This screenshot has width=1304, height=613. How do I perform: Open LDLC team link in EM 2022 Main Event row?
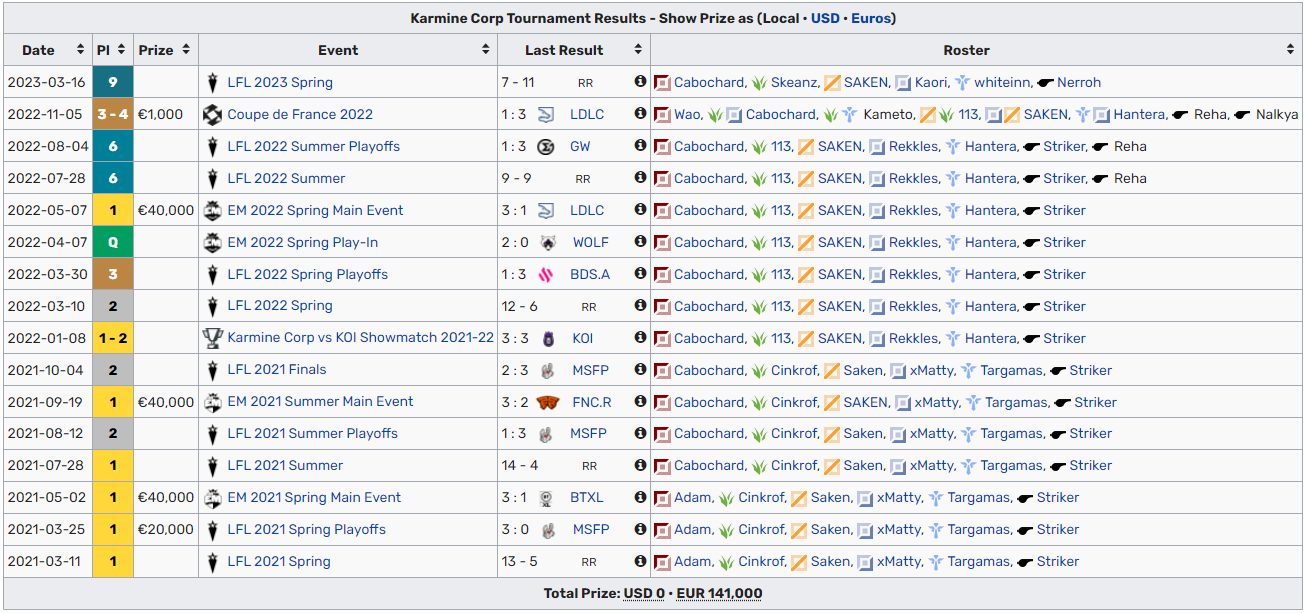point(587,210)
